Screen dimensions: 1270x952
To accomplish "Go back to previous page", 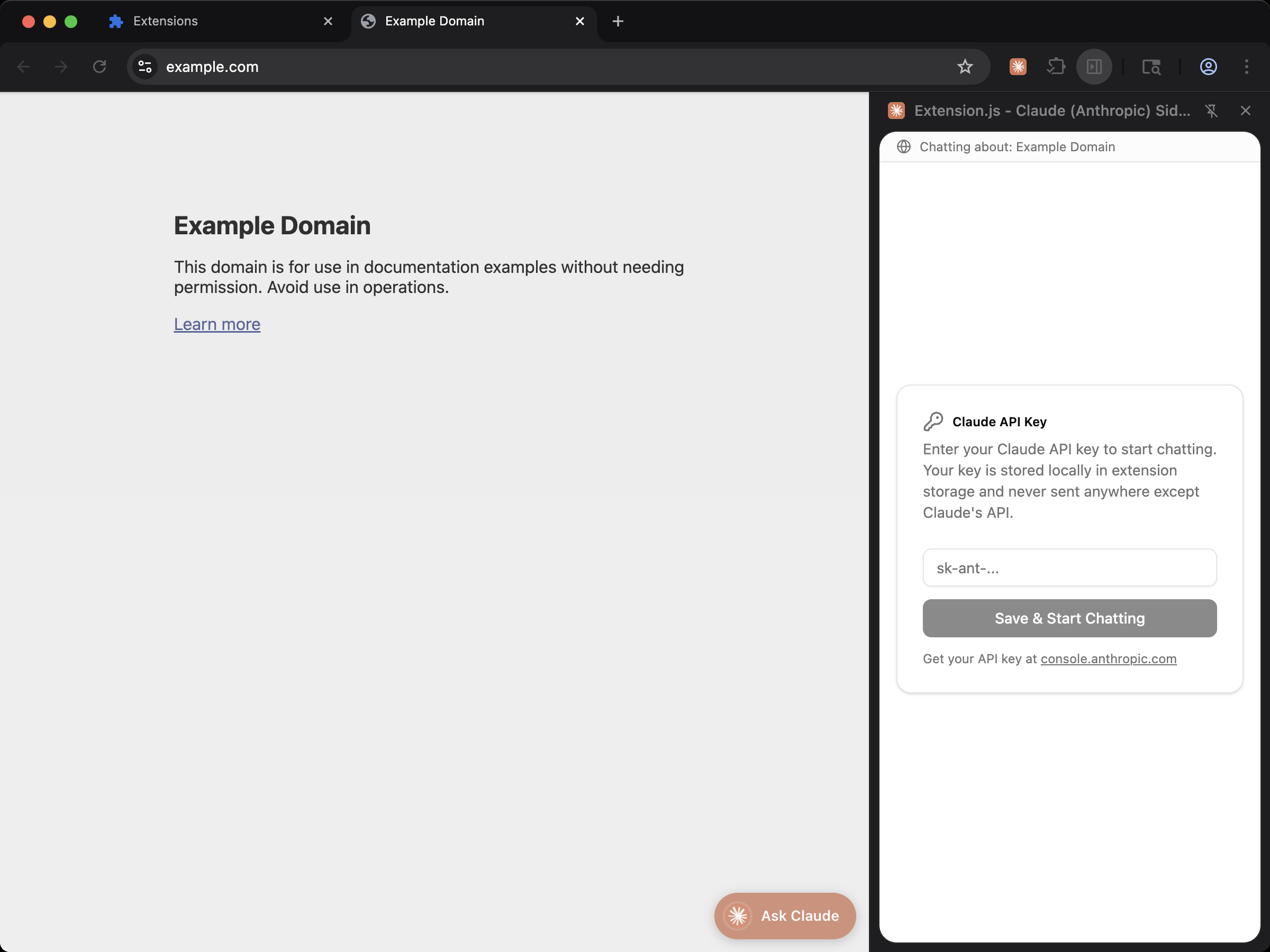I will coord(23,67).
